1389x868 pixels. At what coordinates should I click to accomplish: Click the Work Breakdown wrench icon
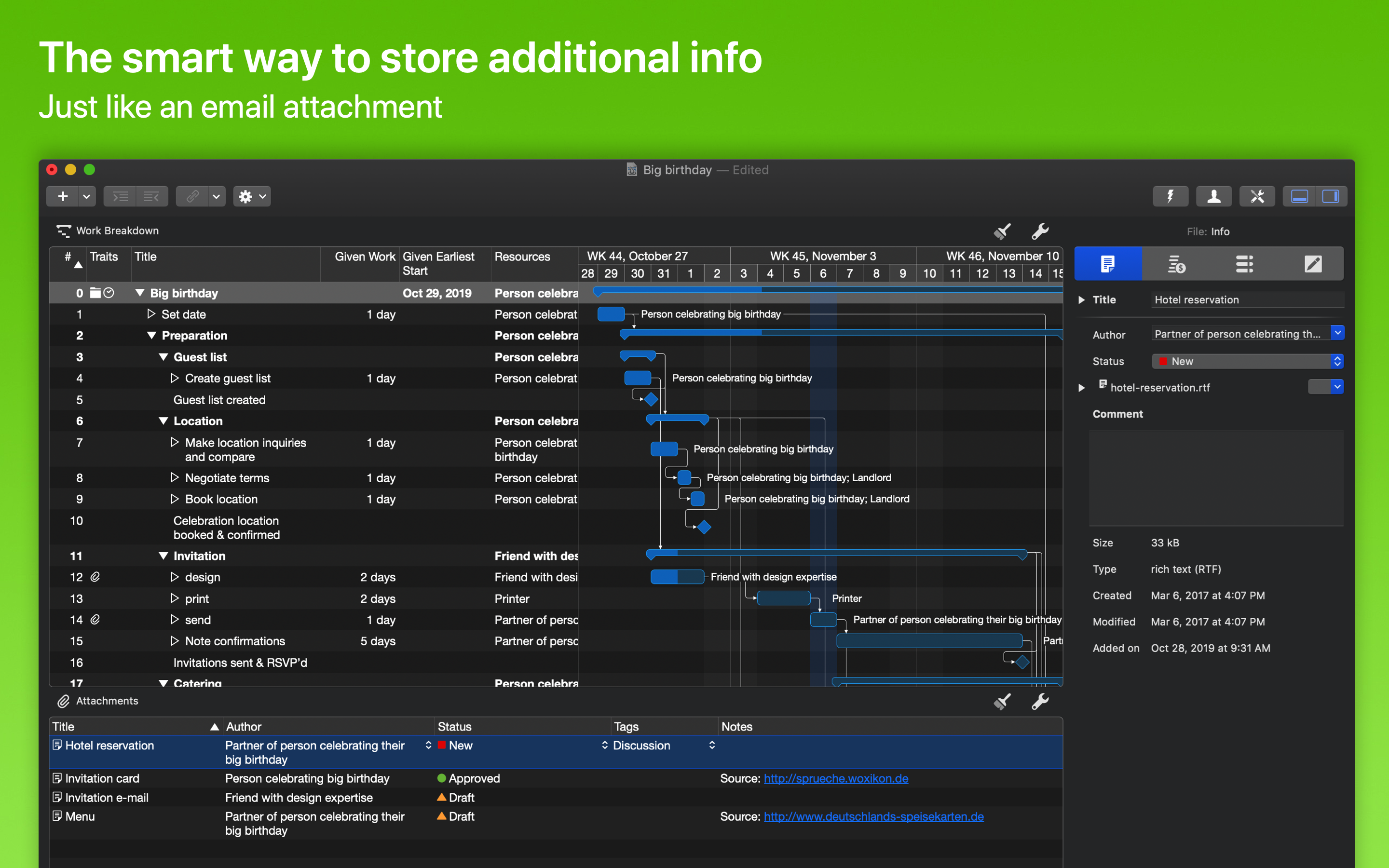(x=1039, y=231)
